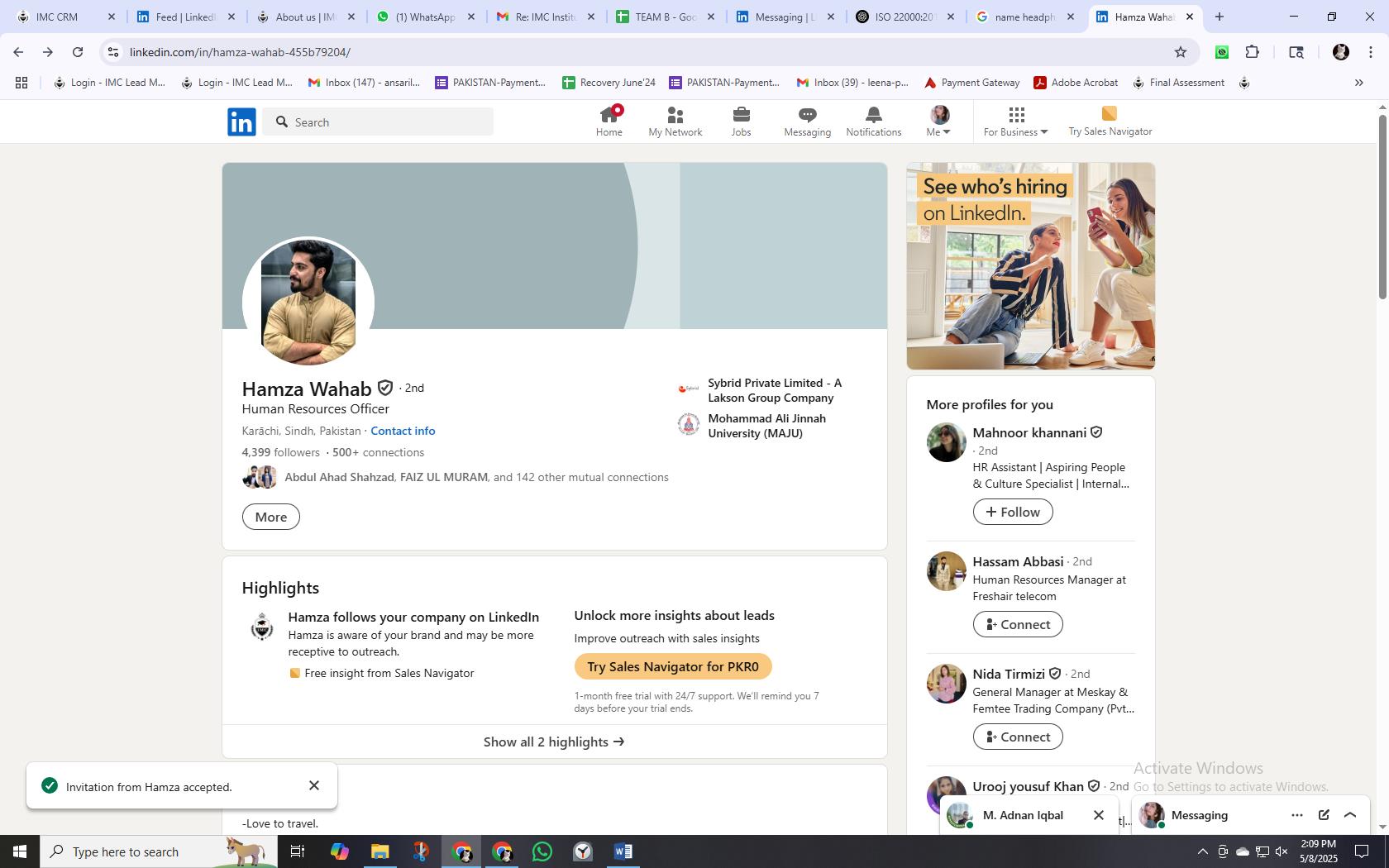Open Urooj yousuf Khan's profile
This screenshot has width=1389, height=868.
[x=1028, y=786]
